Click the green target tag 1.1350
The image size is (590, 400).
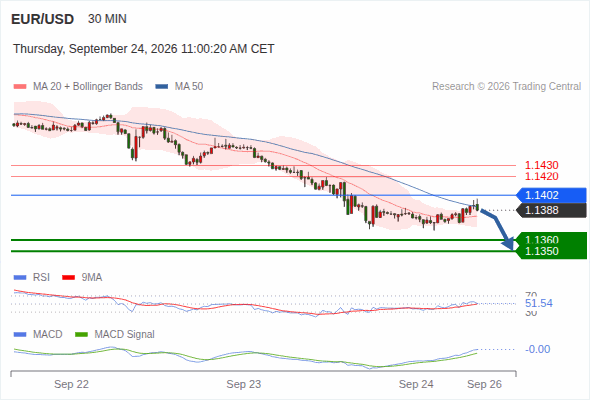pyautogui.click(x=552, y=251)
